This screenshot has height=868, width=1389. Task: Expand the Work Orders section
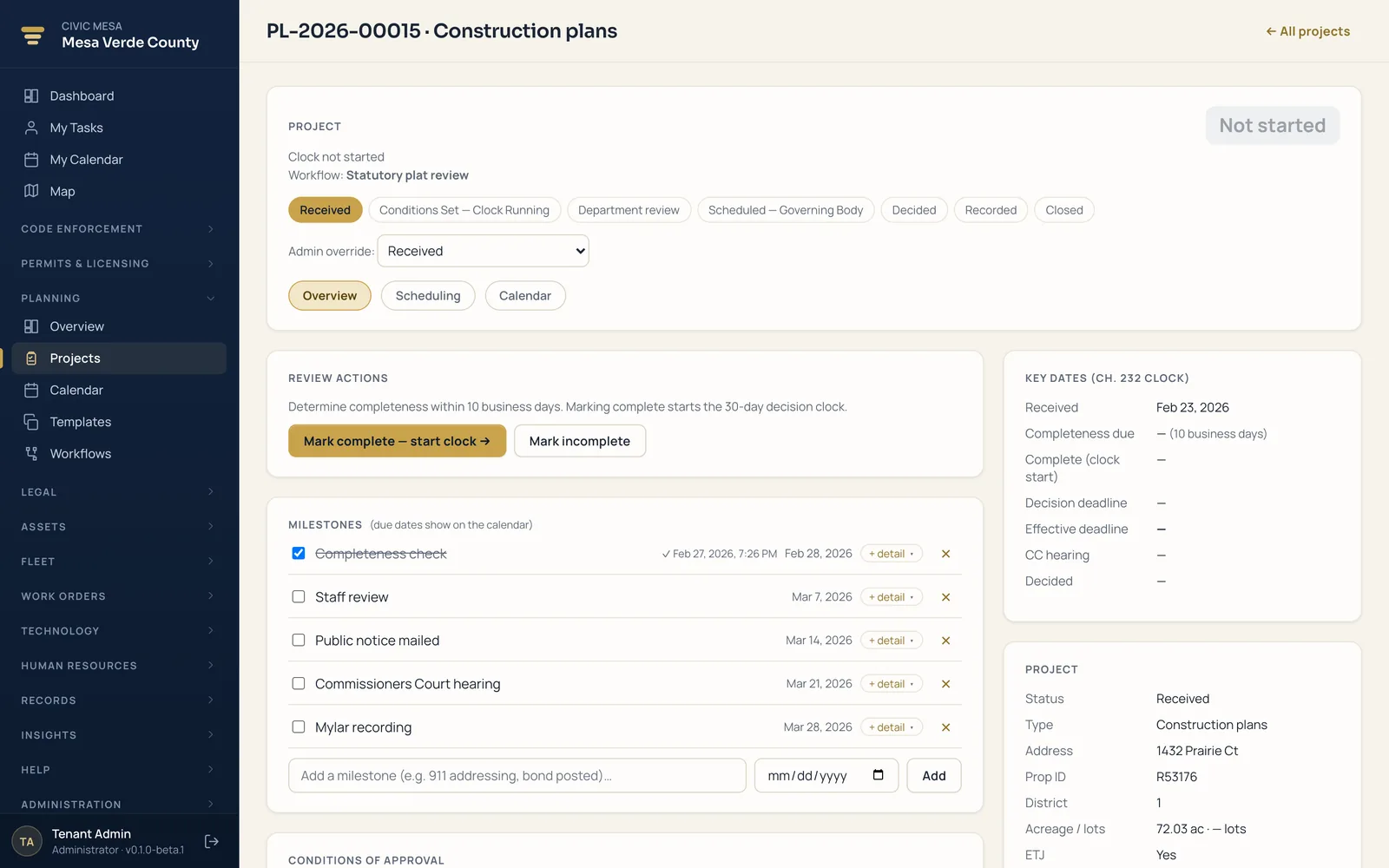119,596
